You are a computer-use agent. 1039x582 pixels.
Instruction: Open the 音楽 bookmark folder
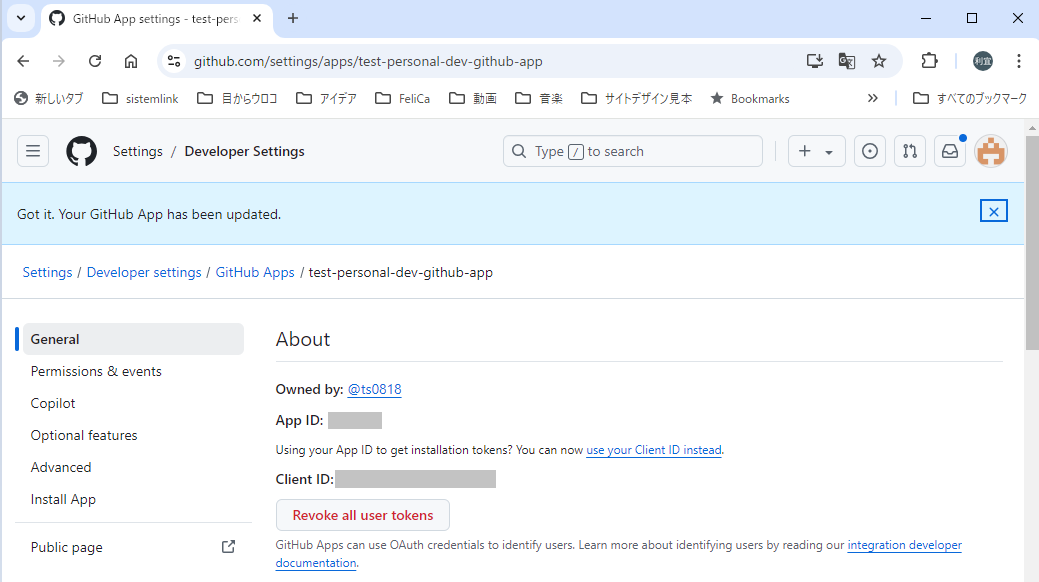(539, 98)
